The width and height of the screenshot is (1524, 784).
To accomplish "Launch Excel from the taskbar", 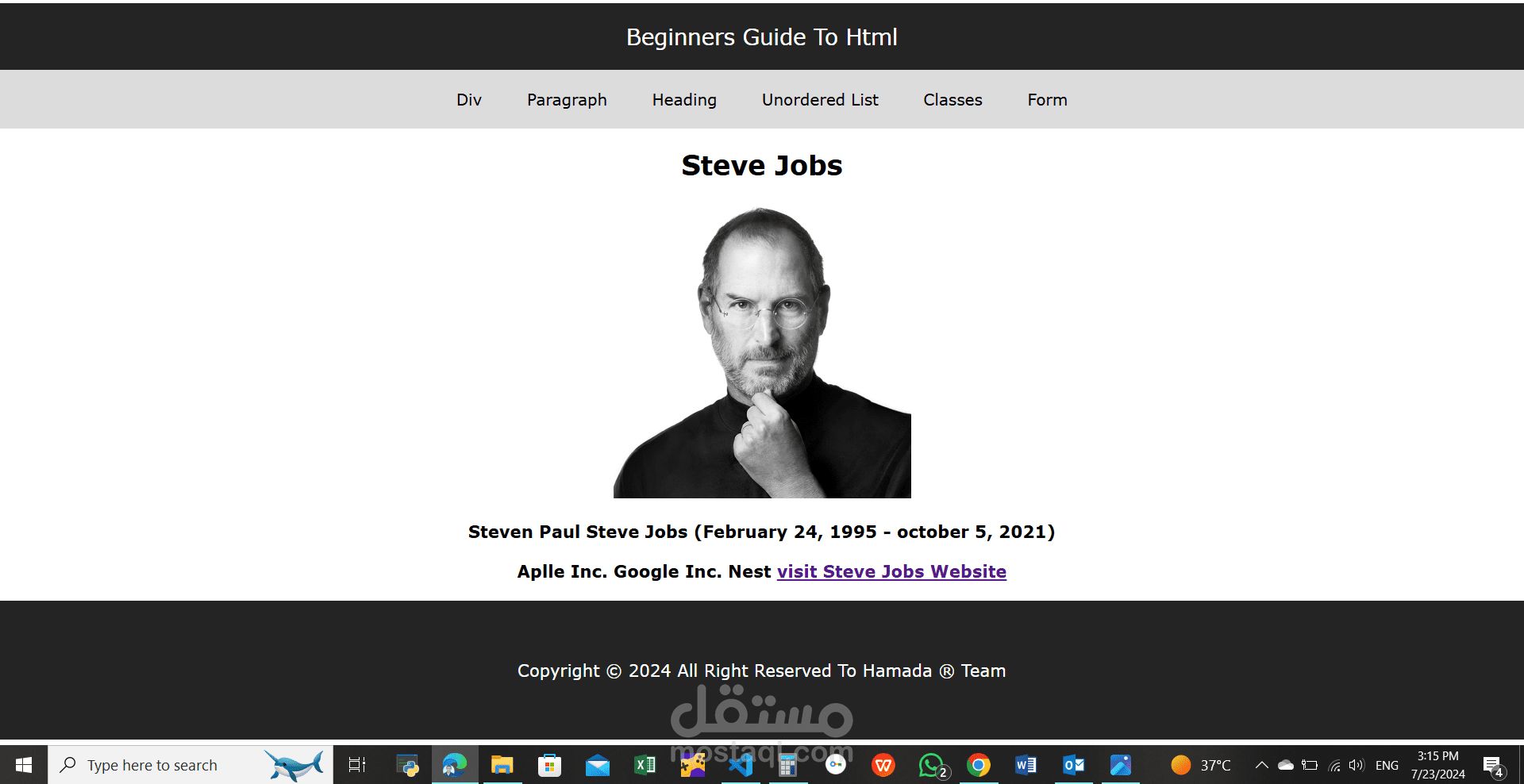I will (x=645, y=764).
